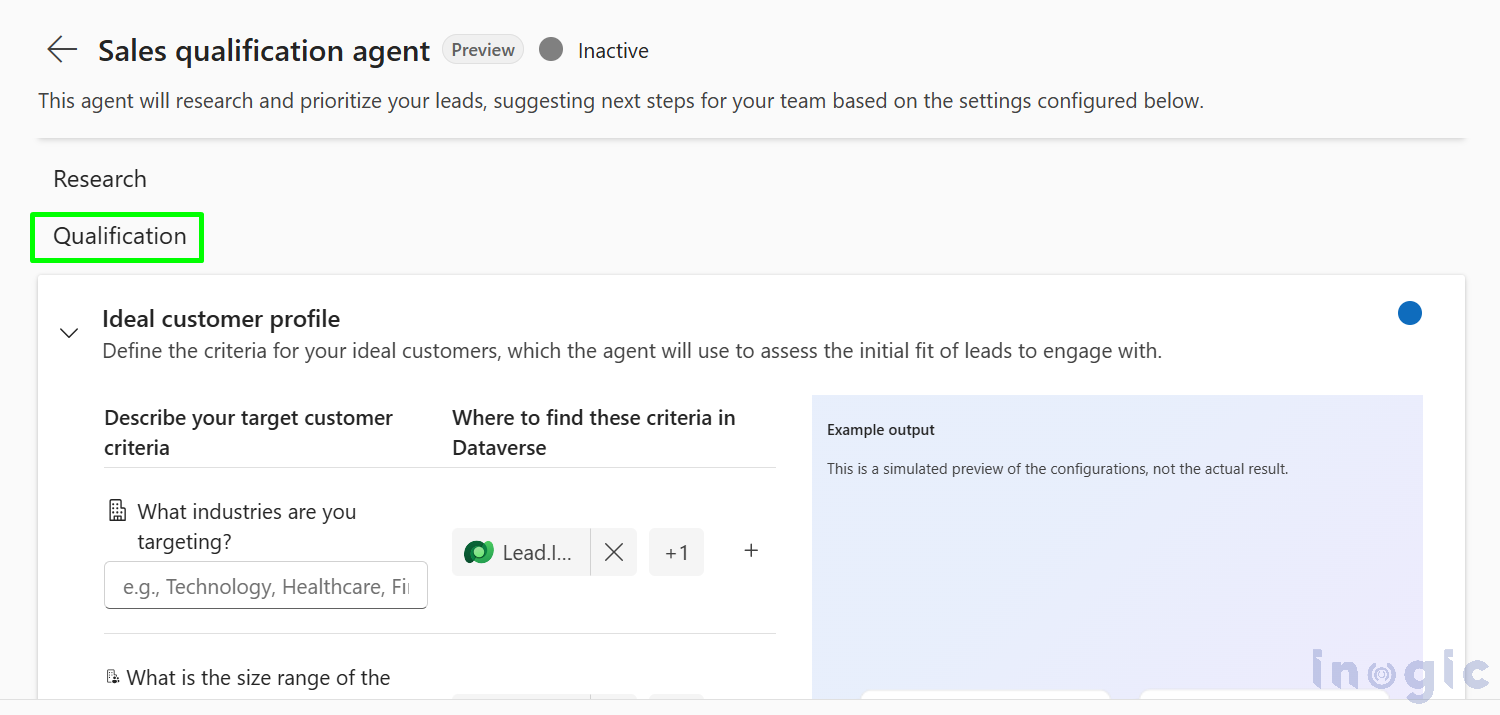The width and height of the screenshot is (1500, 715).
Task: Collapse the Ideal customer profile section
Action: [69, 333]
